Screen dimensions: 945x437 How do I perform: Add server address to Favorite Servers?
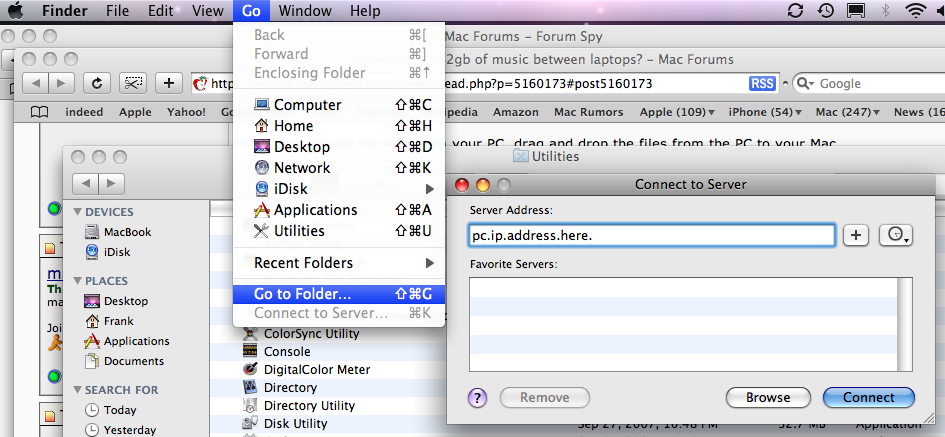[855, 235]
